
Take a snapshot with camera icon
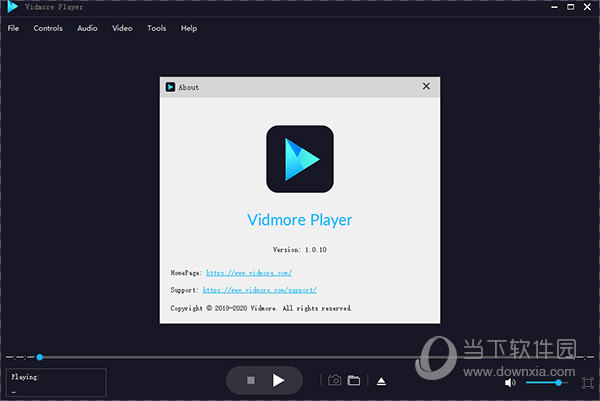pos(334,380)
